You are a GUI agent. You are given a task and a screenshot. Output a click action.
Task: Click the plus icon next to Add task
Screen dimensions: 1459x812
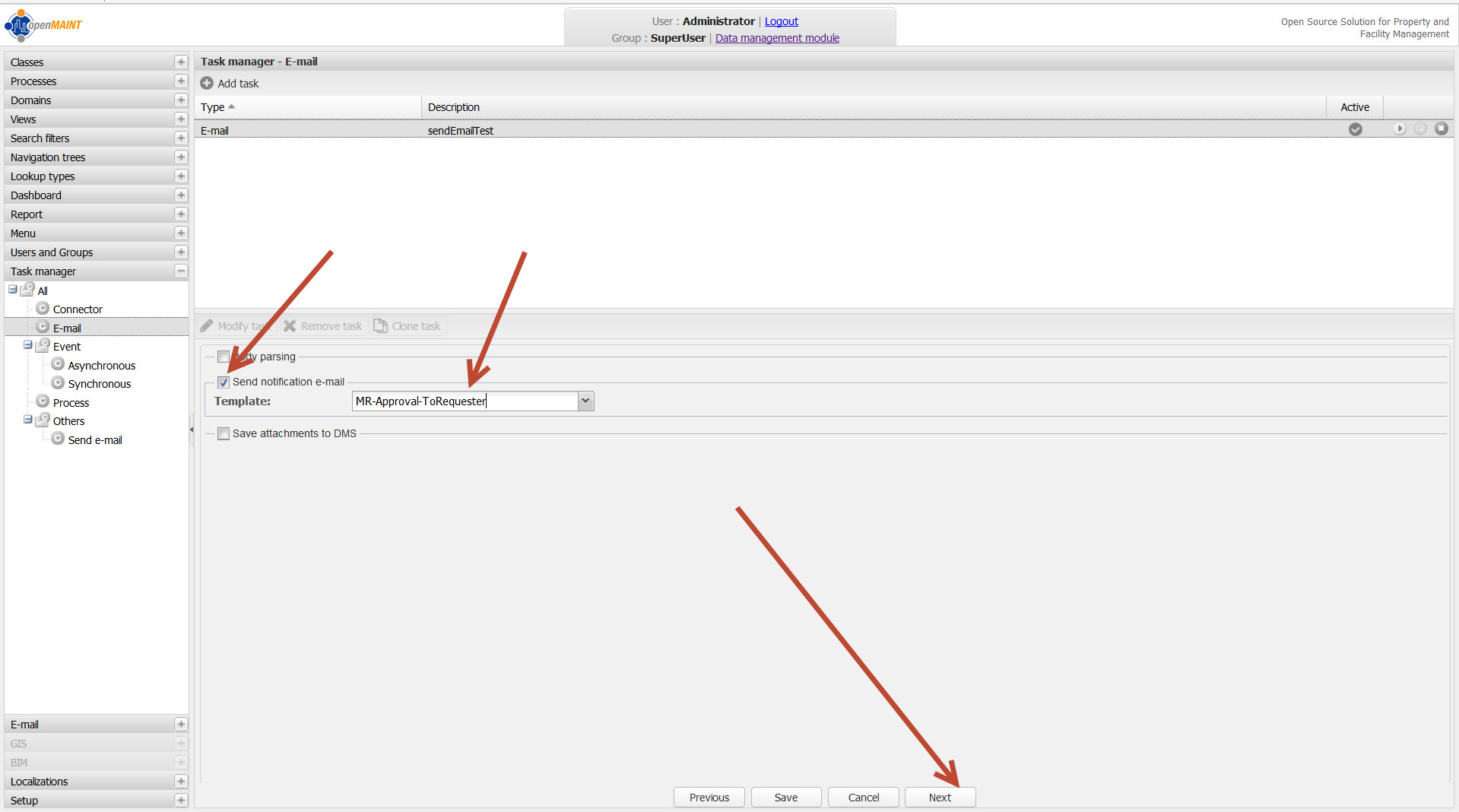[x=207, y=84]
